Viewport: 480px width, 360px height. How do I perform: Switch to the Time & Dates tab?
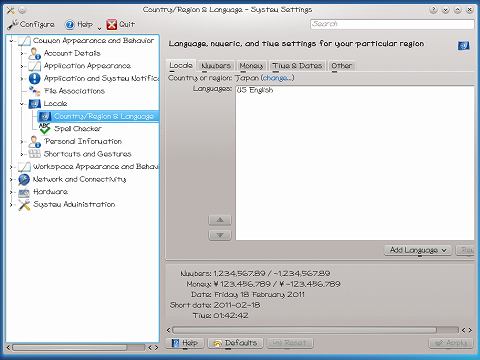pos(297,66)
